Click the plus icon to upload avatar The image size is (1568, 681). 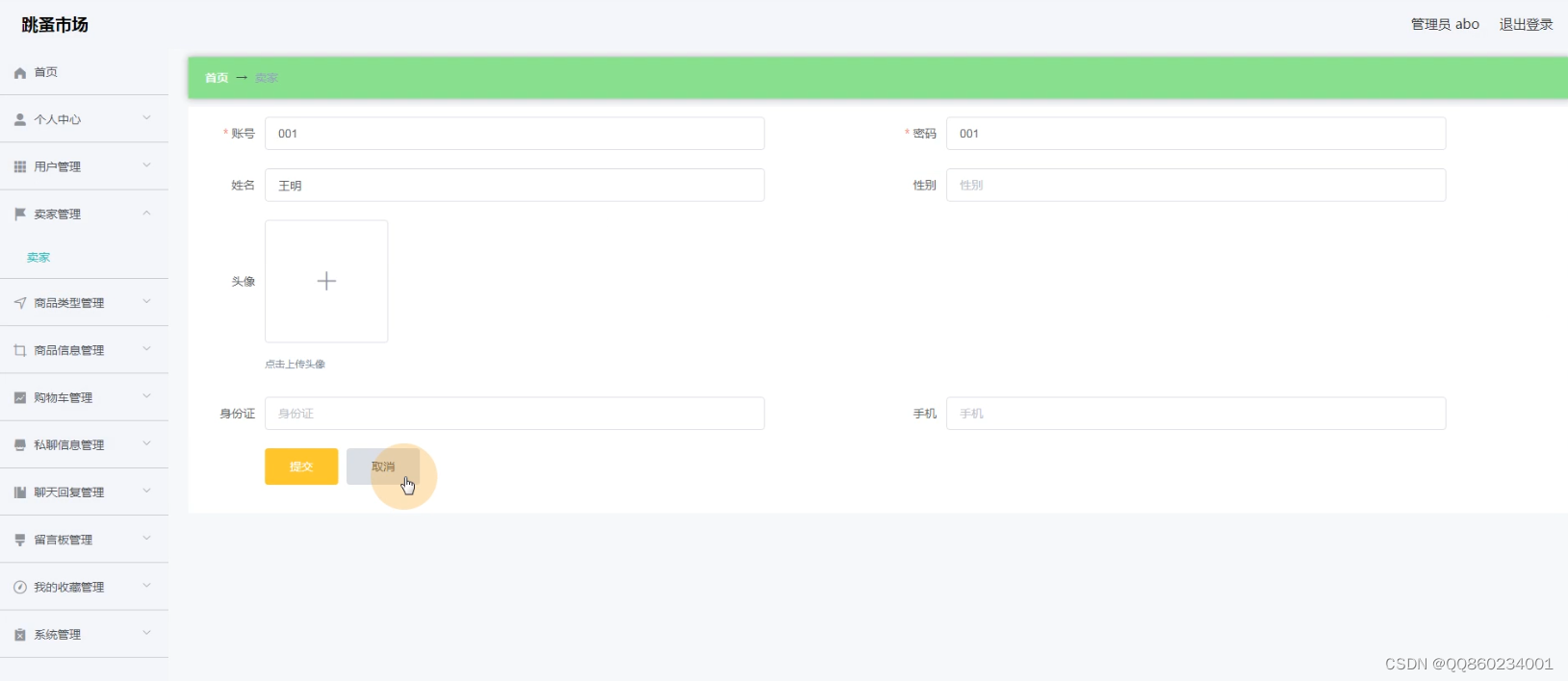point(326,281)
